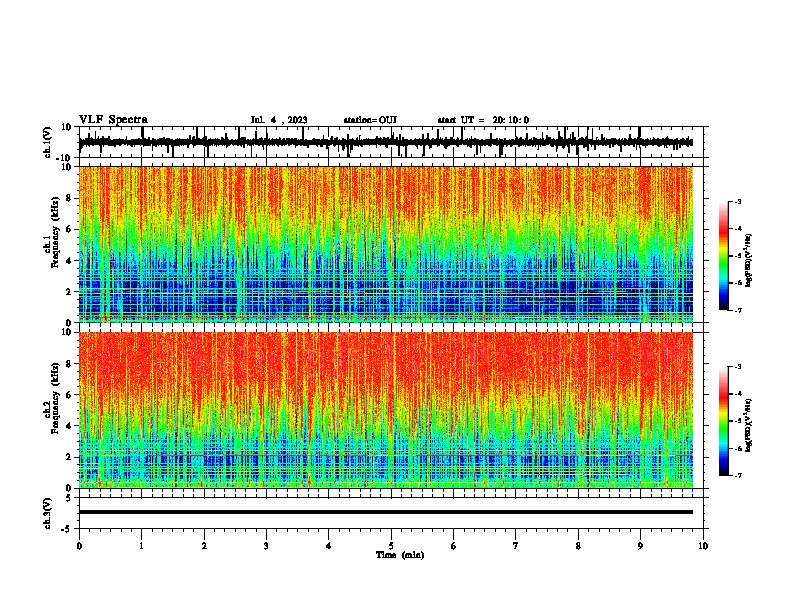Click the "1" tick on the time axis
This screenshot has width=792, height=612.
141,546
